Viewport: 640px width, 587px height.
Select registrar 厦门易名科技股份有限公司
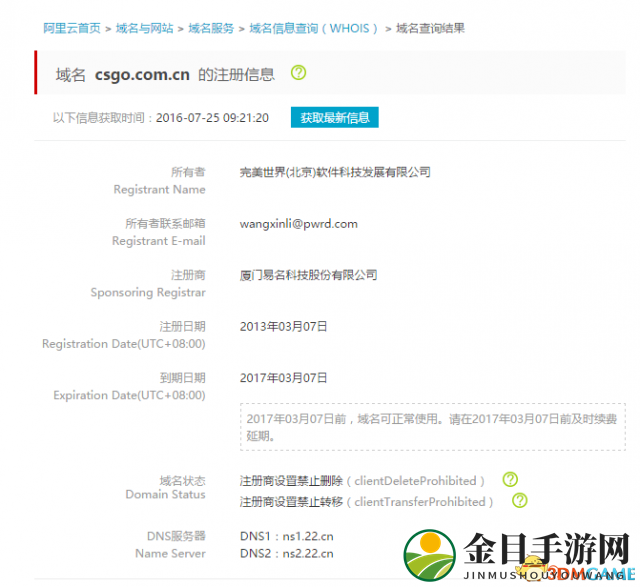point(309,275)
